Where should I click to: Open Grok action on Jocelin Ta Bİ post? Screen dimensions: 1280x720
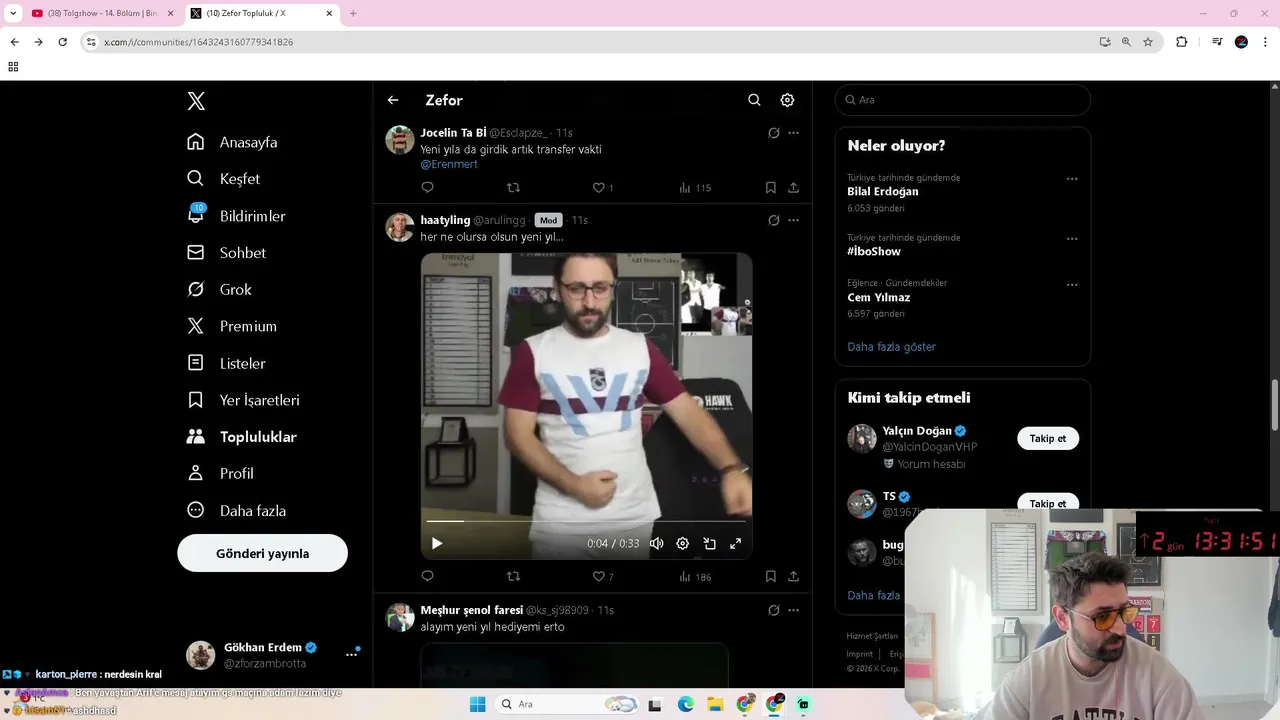(x=773, y=133)
